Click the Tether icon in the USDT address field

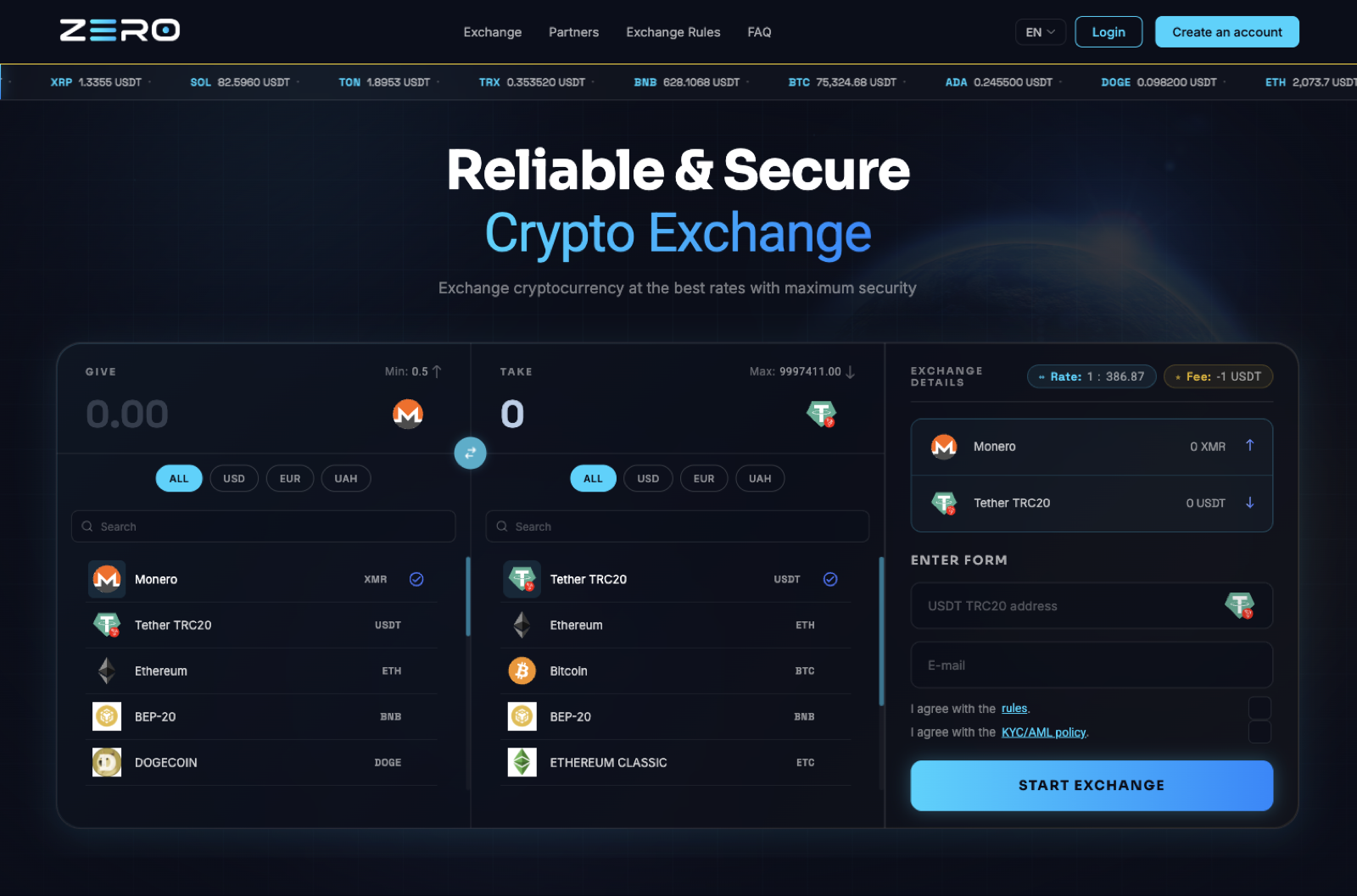tap(1239, 605)
